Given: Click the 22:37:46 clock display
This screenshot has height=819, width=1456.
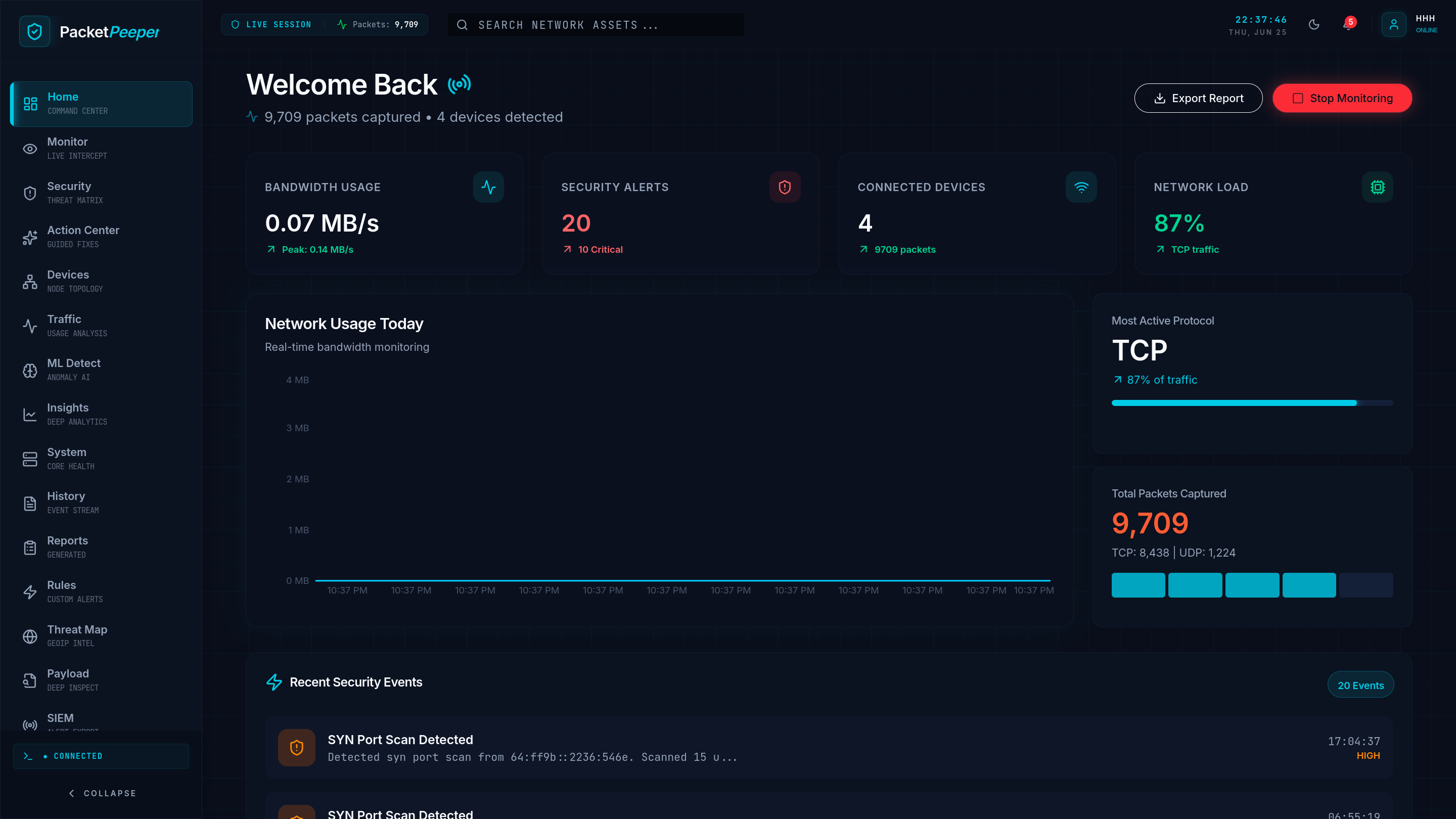Looking at the screenshot, I should pos(1260,20).
